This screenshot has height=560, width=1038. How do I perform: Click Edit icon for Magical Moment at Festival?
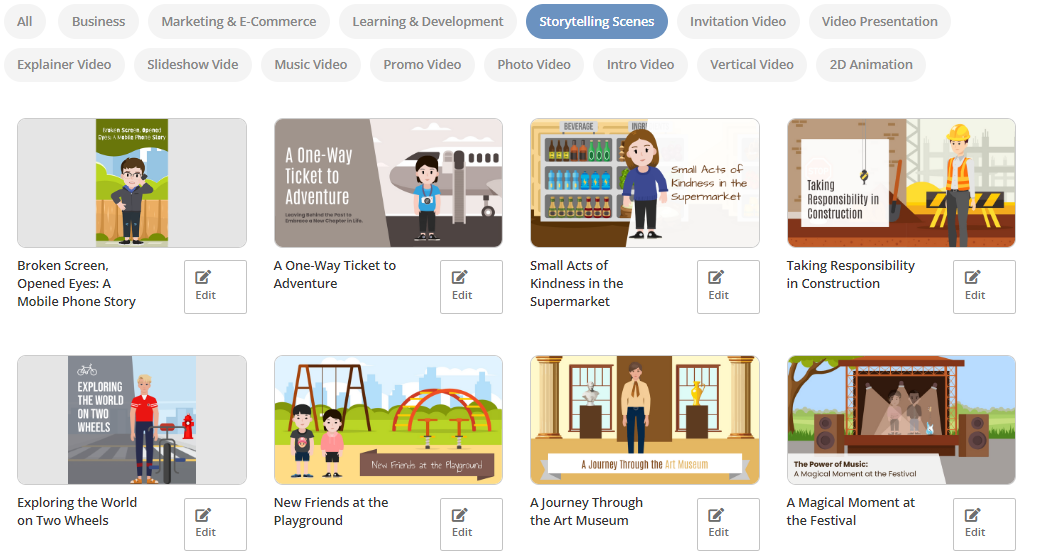click(984, 524)
